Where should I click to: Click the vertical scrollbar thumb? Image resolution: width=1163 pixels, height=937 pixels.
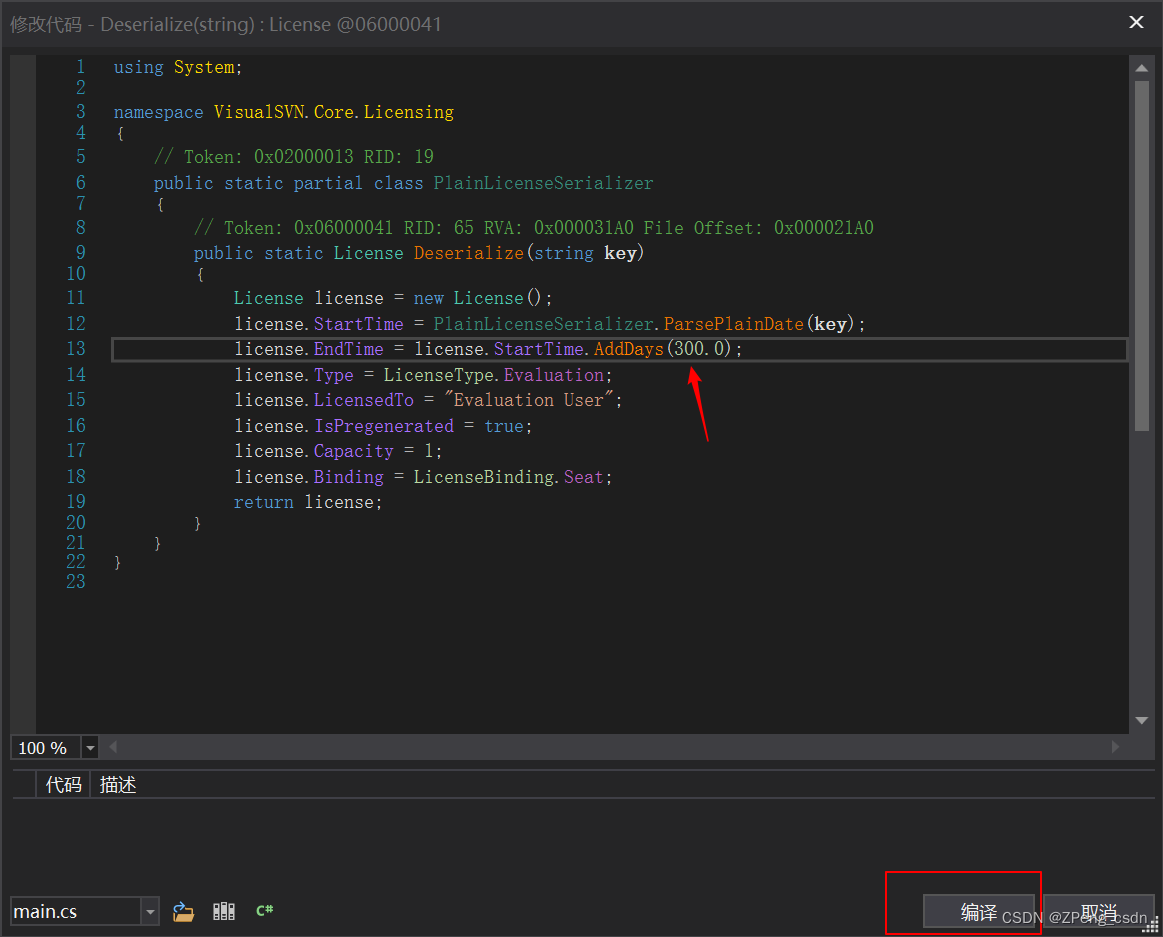tap(1141, 256)
